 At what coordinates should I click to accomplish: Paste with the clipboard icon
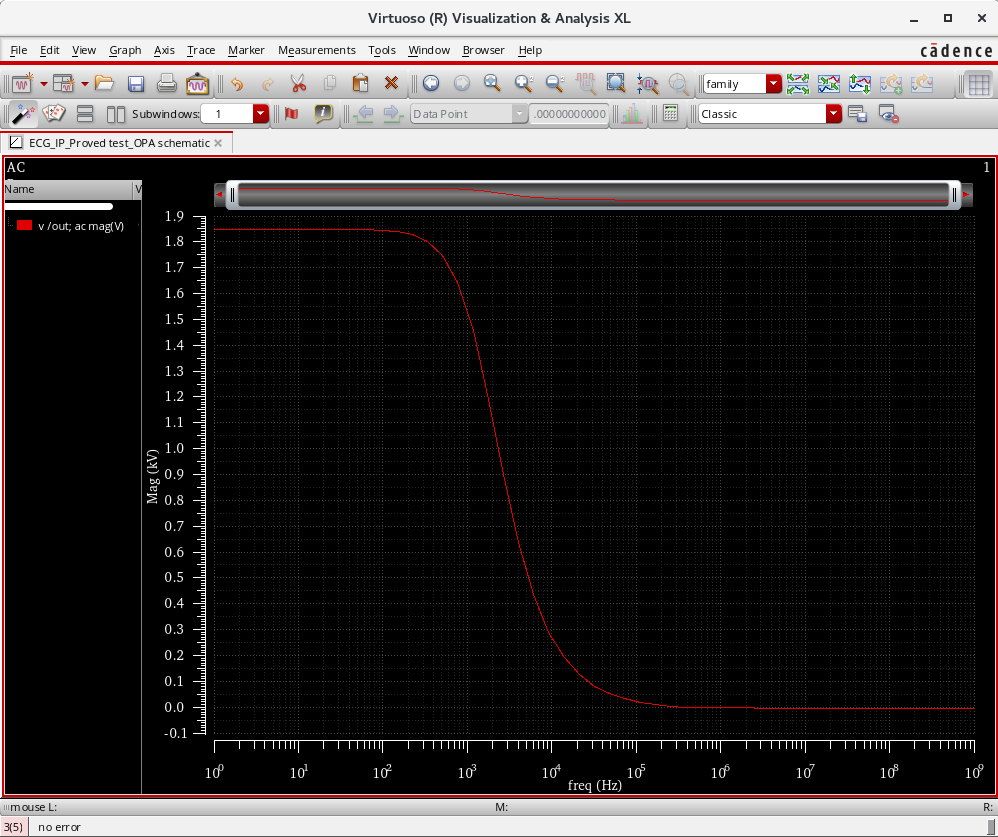point(360,83)
